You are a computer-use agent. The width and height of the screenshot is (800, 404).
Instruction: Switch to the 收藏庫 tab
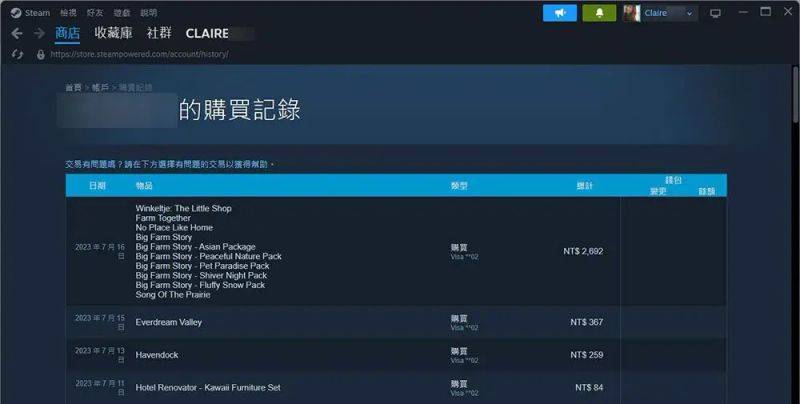pos(113,33)
